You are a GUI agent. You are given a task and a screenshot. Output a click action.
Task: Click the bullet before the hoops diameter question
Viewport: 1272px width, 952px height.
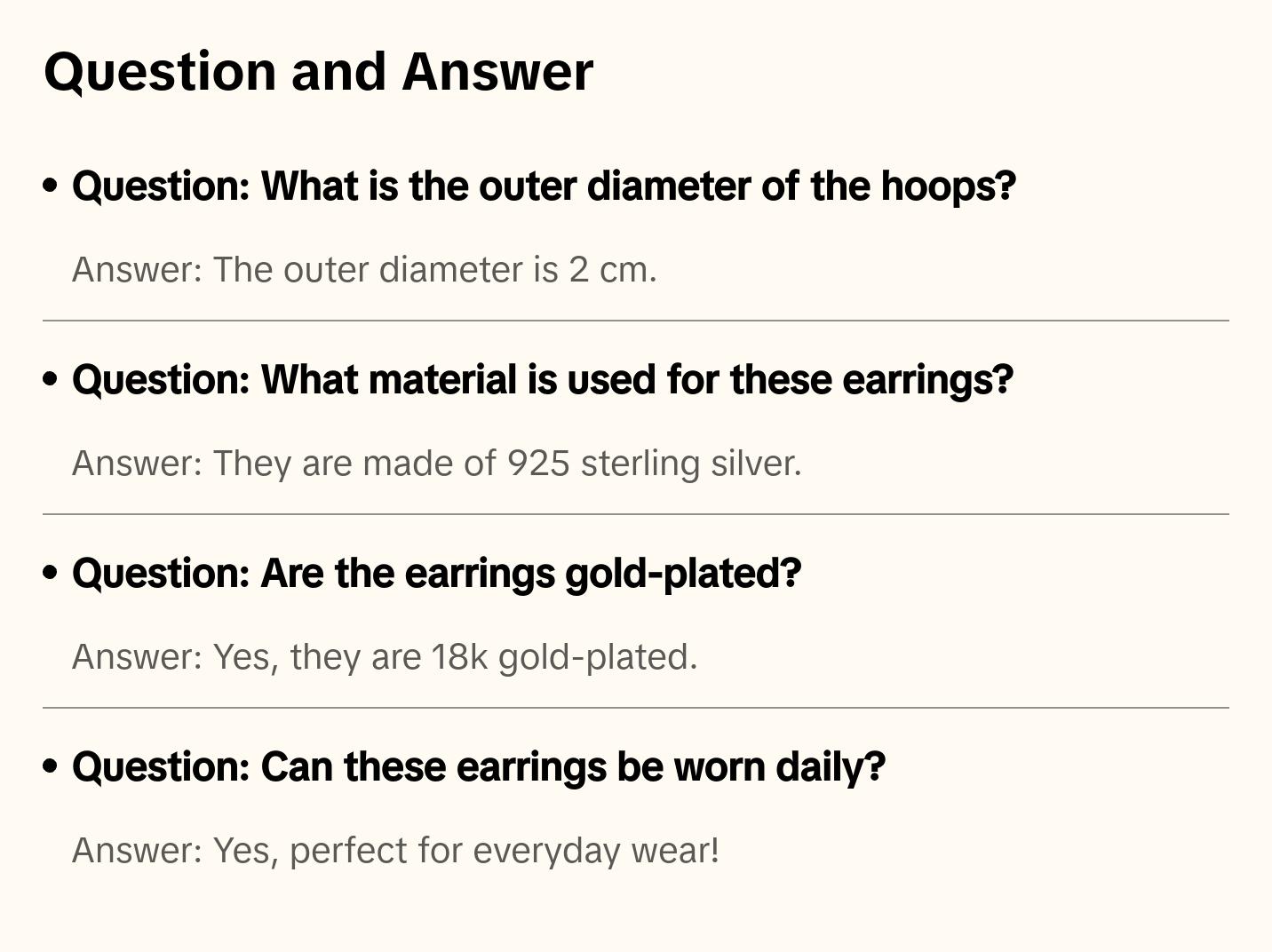click(x=51, y=186)
